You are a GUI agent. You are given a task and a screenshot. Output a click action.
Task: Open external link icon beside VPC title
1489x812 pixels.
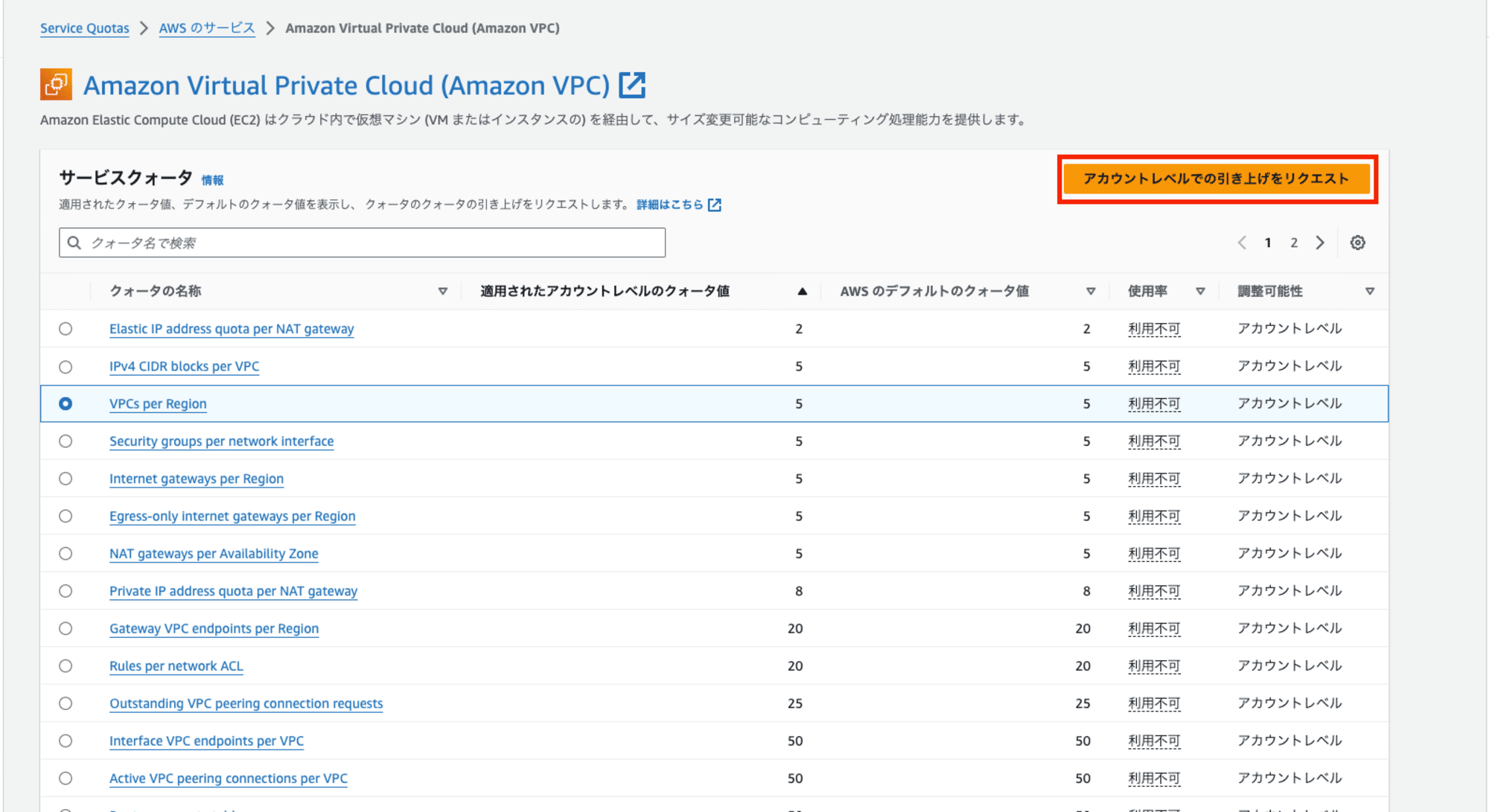pyautogui.click(x=632, y=85)
